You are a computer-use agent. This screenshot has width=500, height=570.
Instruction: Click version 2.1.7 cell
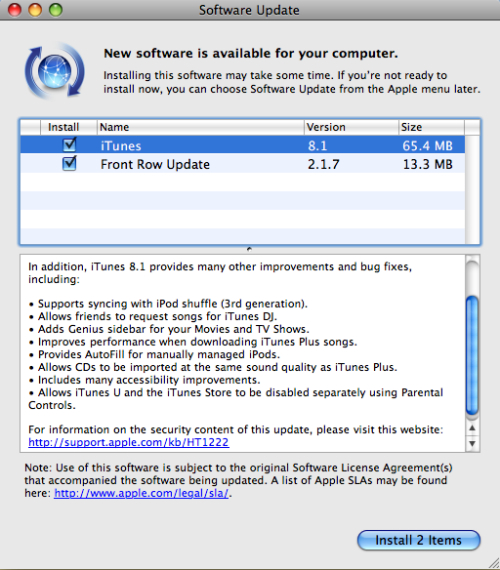(323, 164)
